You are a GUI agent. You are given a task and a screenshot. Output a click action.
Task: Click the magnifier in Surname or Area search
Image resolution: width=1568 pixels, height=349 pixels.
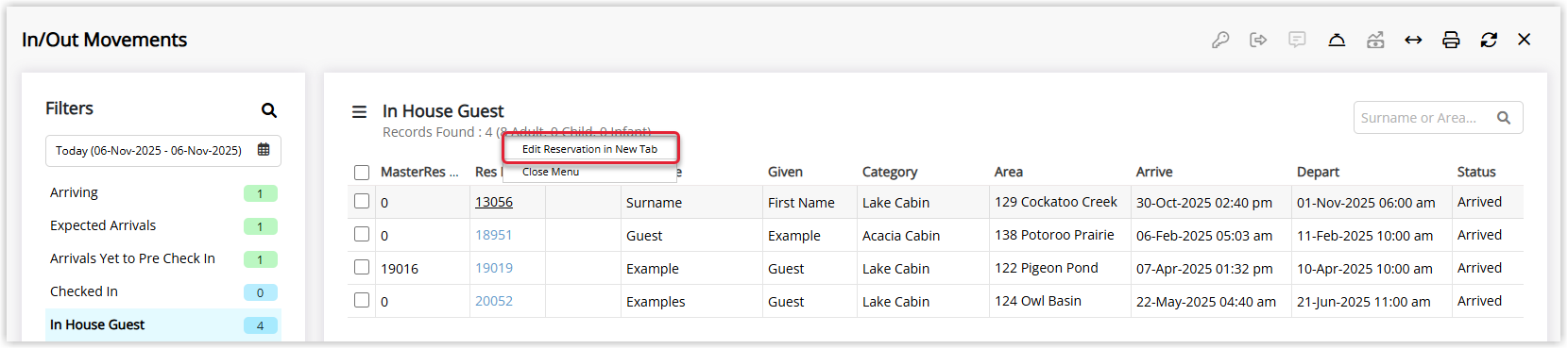[1504, 118]
